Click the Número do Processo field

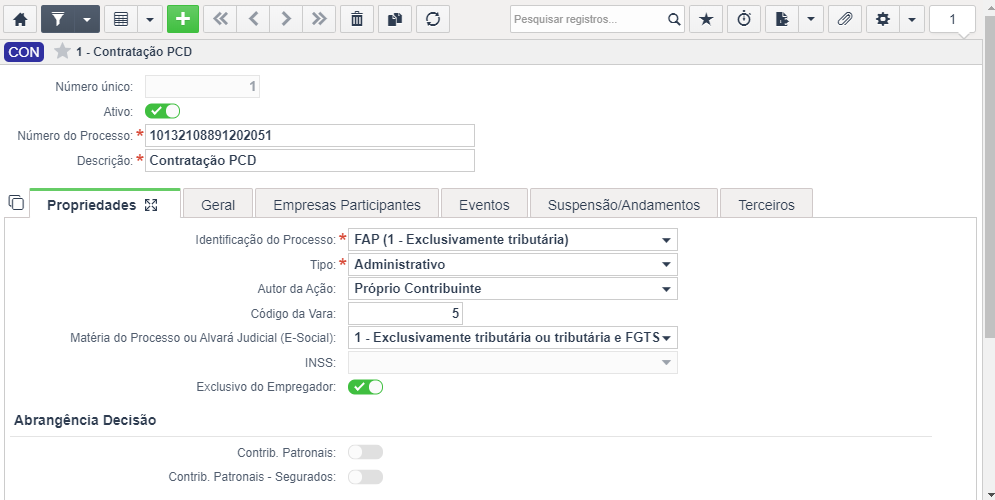coord(310,136)
